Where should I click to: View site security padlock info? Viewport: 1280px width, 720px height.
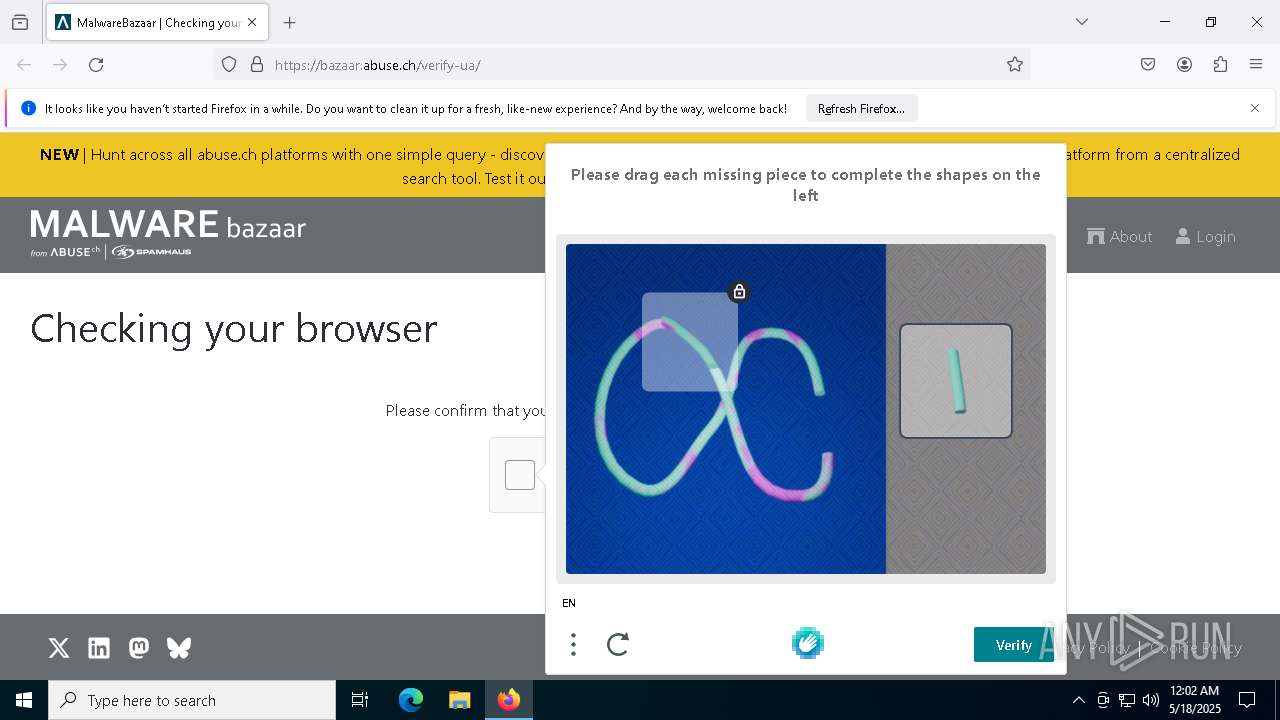click(257, 65)
